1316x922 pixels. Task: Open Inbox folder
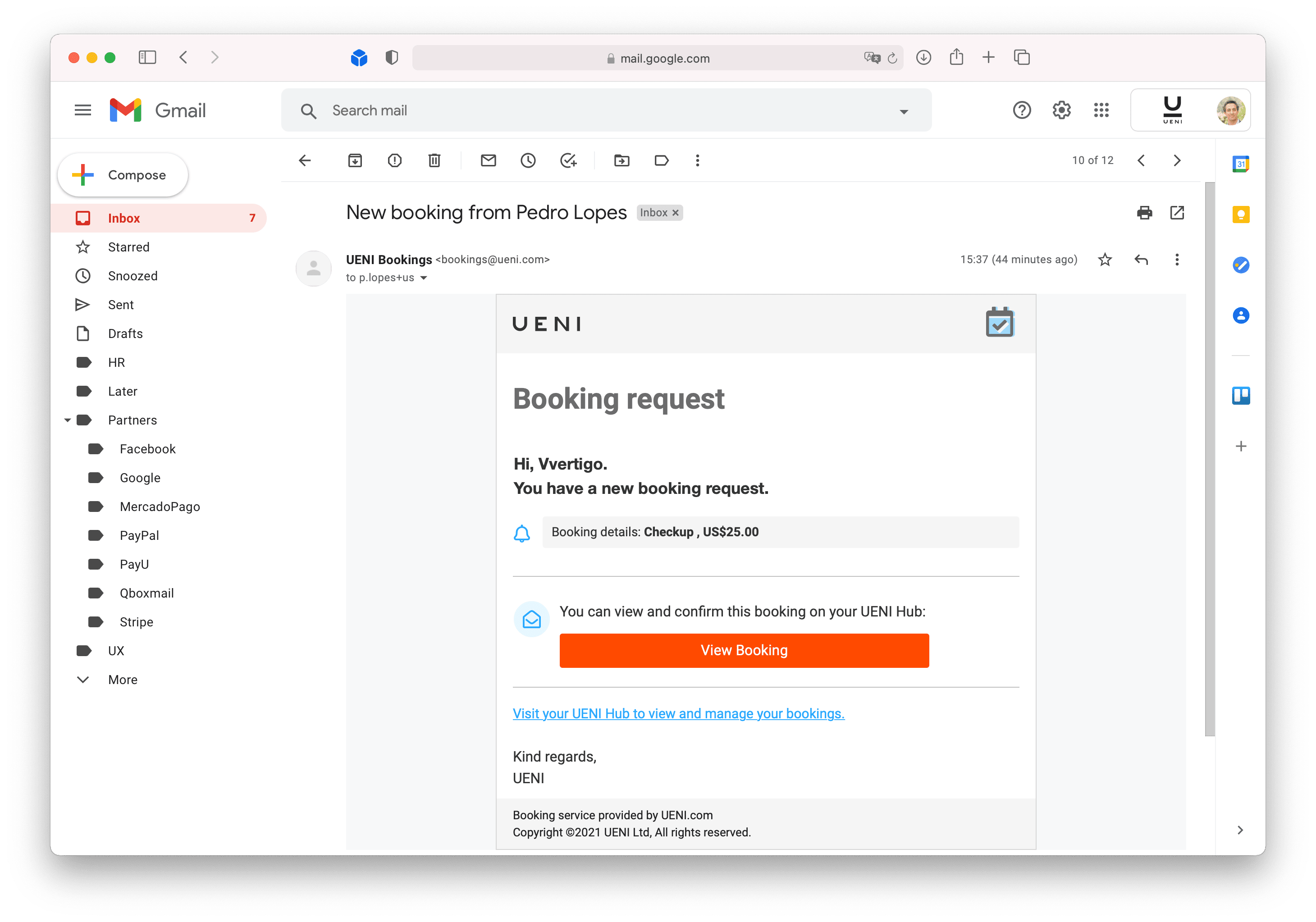[159, 218]
